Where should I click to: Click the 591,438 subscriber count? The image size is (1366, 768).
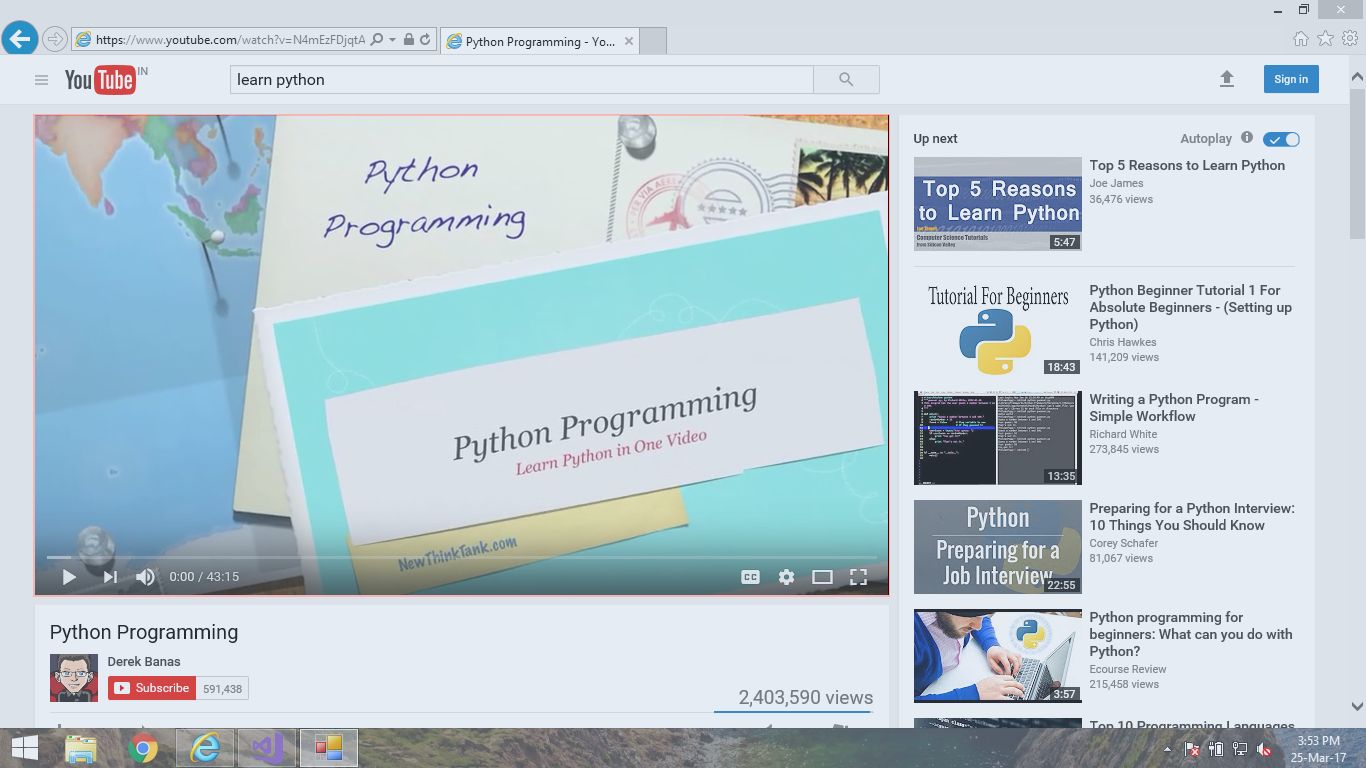tap(222, 689)
